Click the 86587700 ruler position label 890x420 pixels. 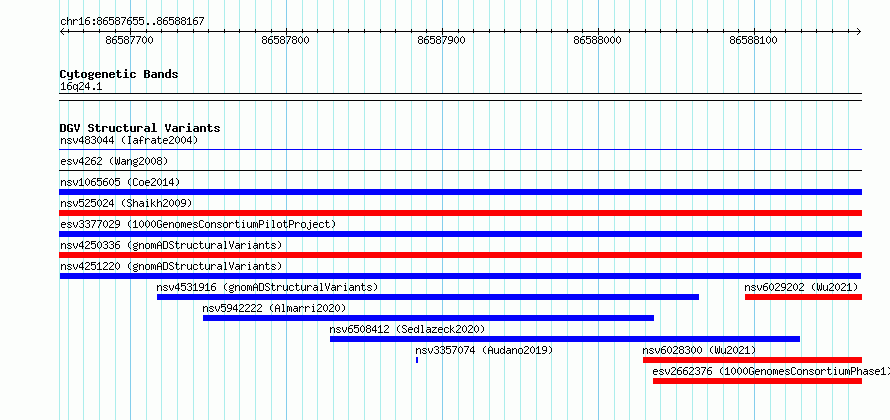(x=129, y=40)
